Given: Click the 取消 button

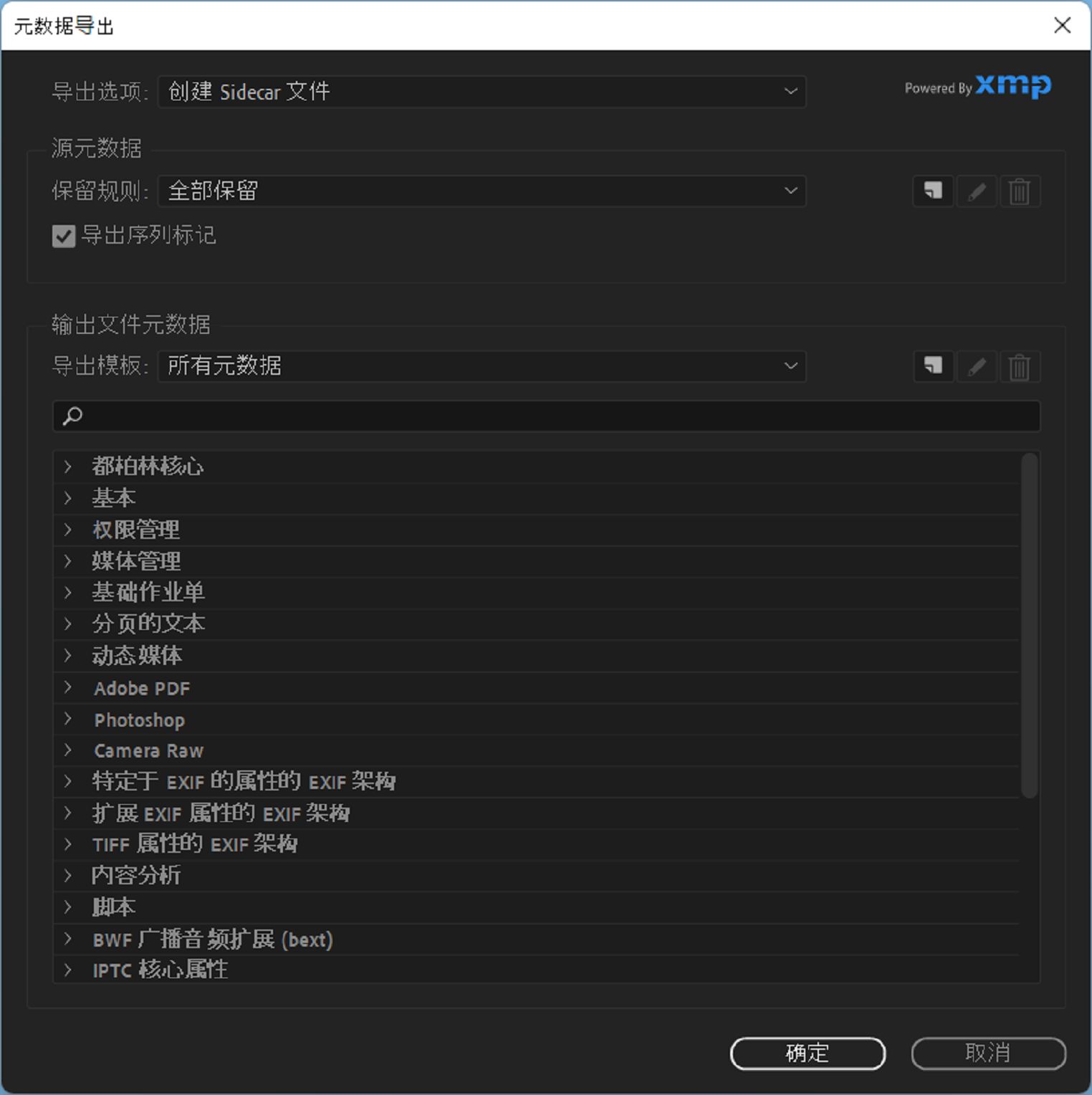Looking at the screenshot, I should pos(987,1053).
